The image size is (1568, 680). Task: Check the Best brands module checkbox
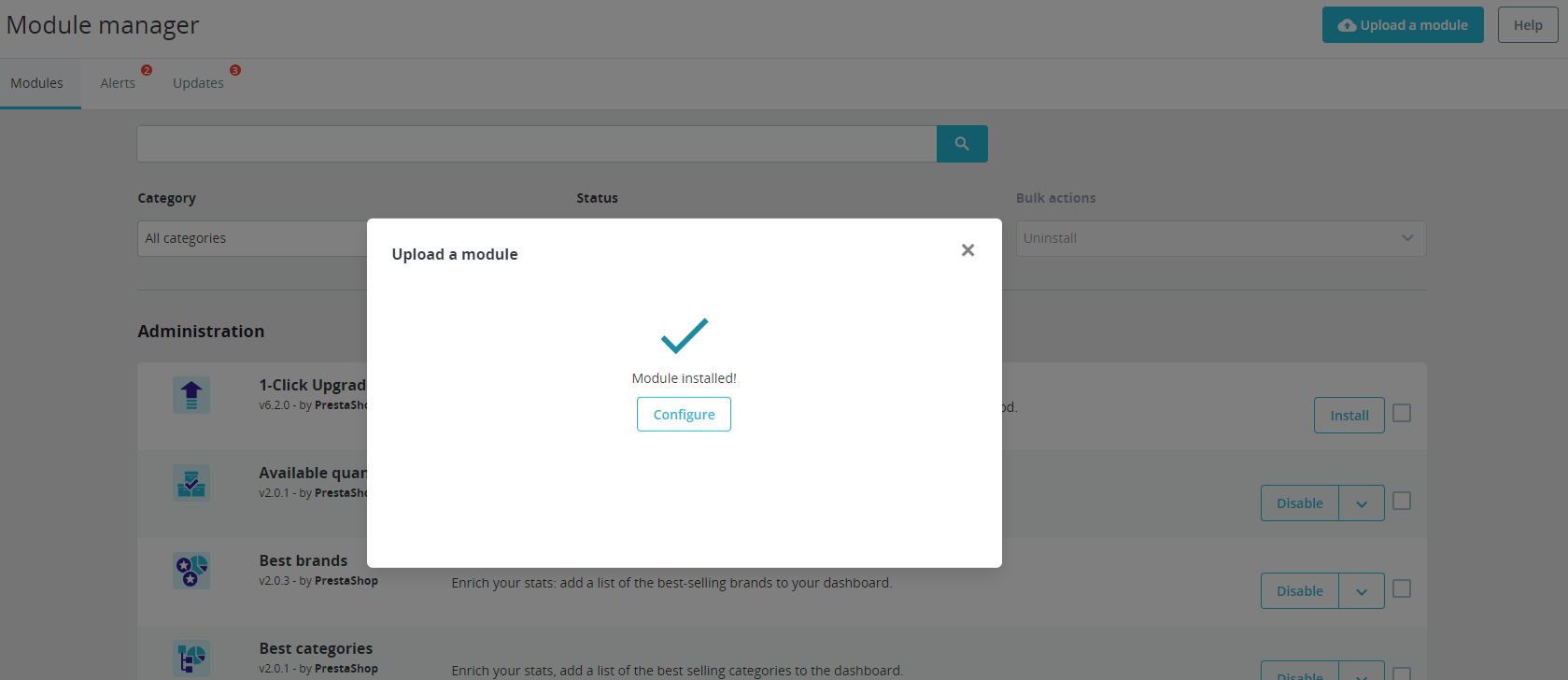pyautogui.click(x=1402, y=588)
